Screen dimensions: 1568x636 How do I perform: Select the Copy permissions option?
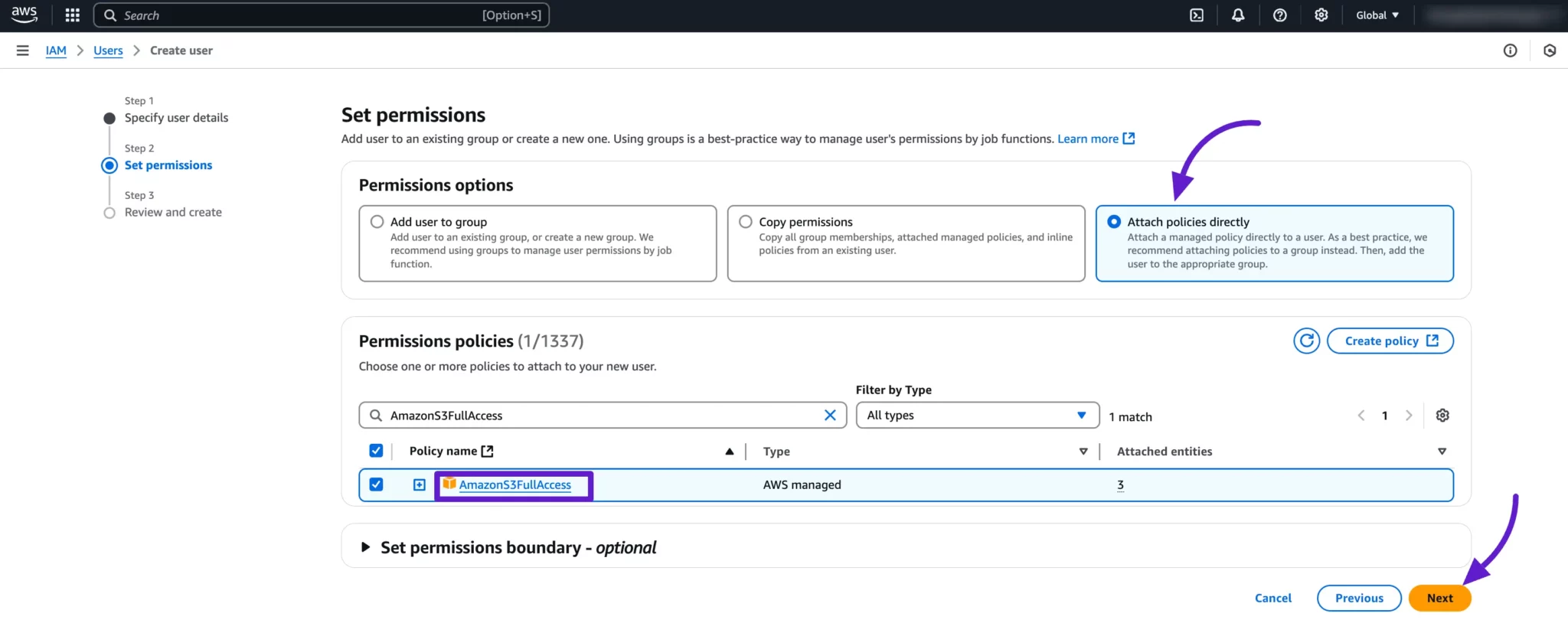(x=746, y=222)
